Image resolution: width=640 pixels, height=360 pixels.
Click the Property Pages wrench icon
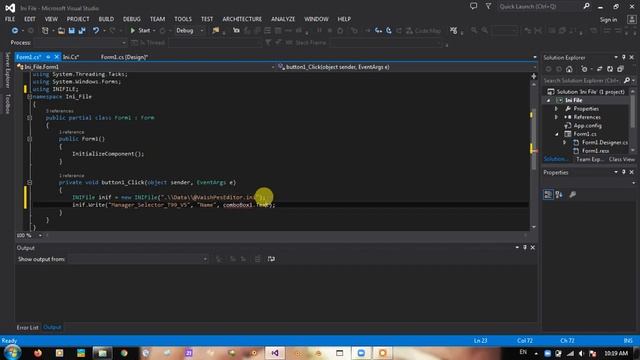[573, 195]
